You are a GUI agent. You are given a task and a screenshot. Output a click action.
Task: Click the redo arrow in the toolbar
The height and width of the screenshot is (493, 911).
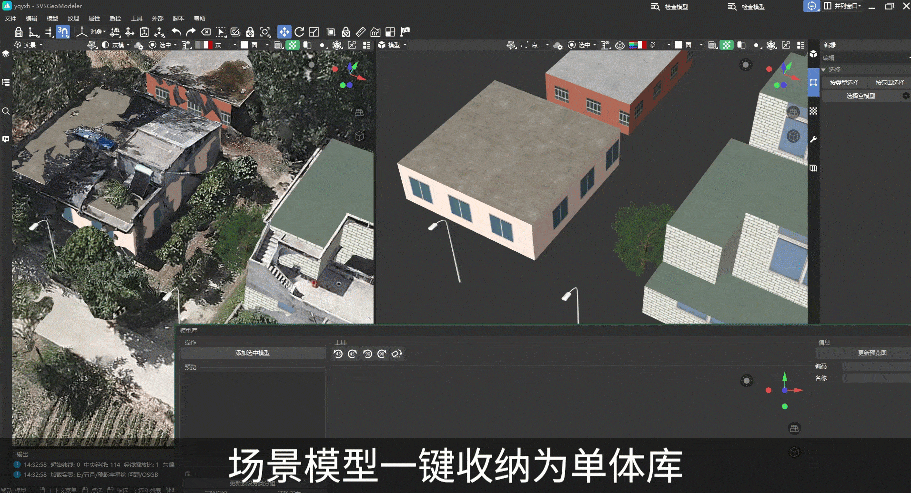[x=191, y=32]
